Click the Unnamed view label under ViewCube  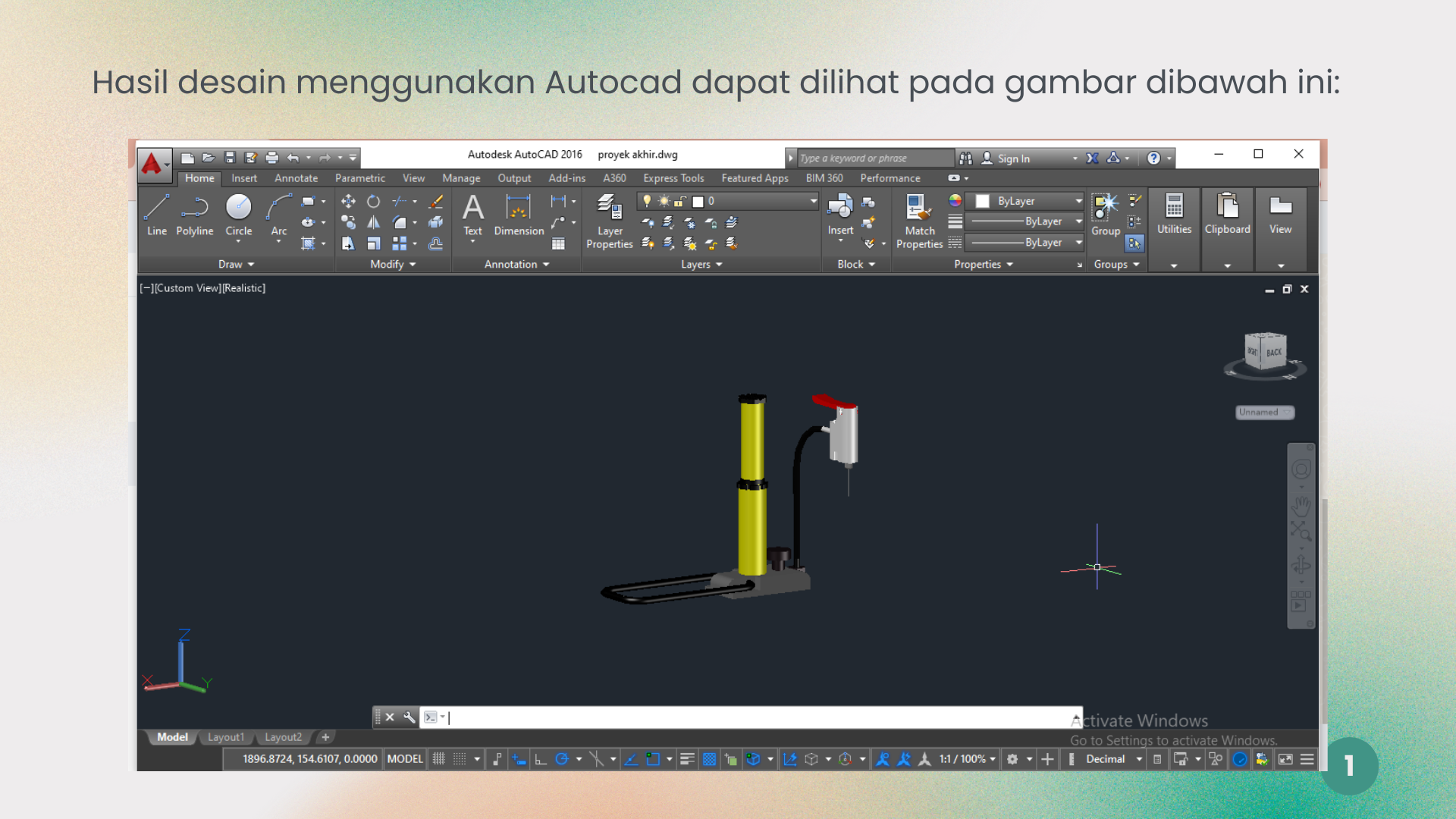point(1265,413)
